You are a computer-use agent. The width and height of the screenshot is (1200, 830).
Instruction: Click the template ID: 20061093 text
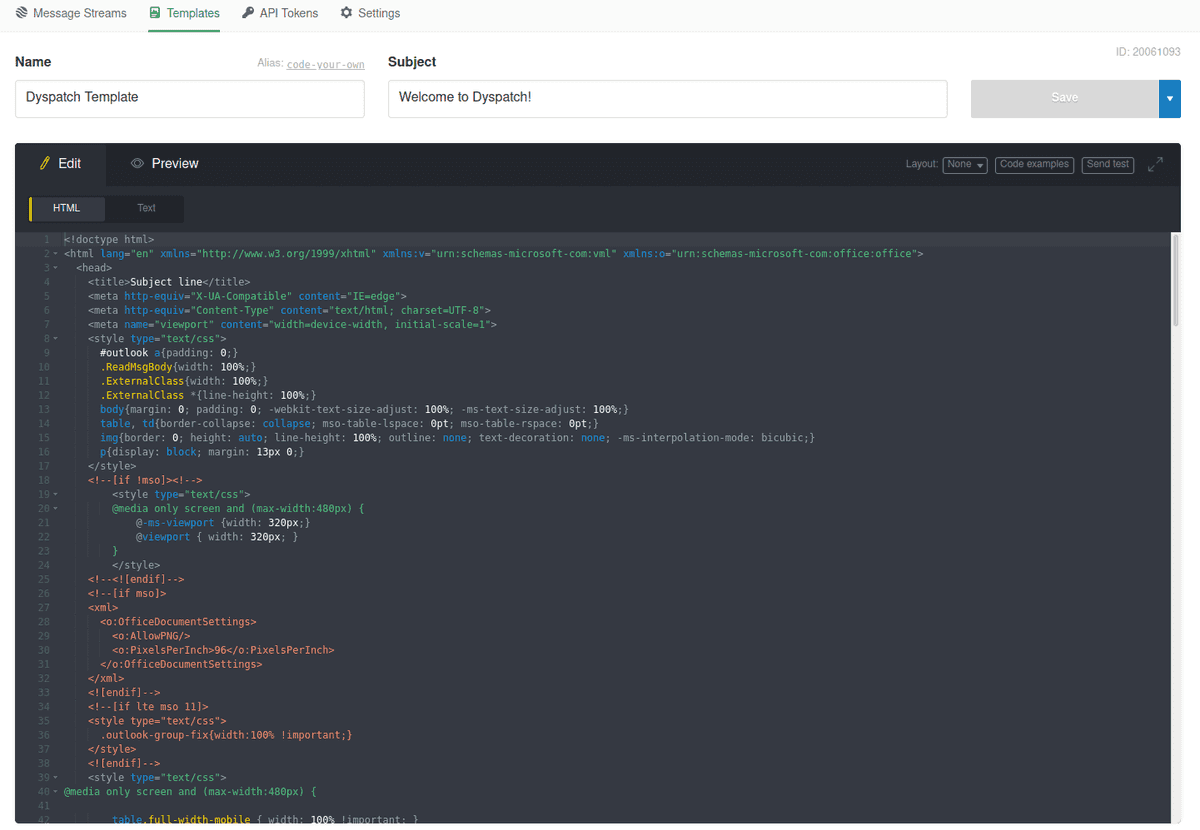[1148, 52]
